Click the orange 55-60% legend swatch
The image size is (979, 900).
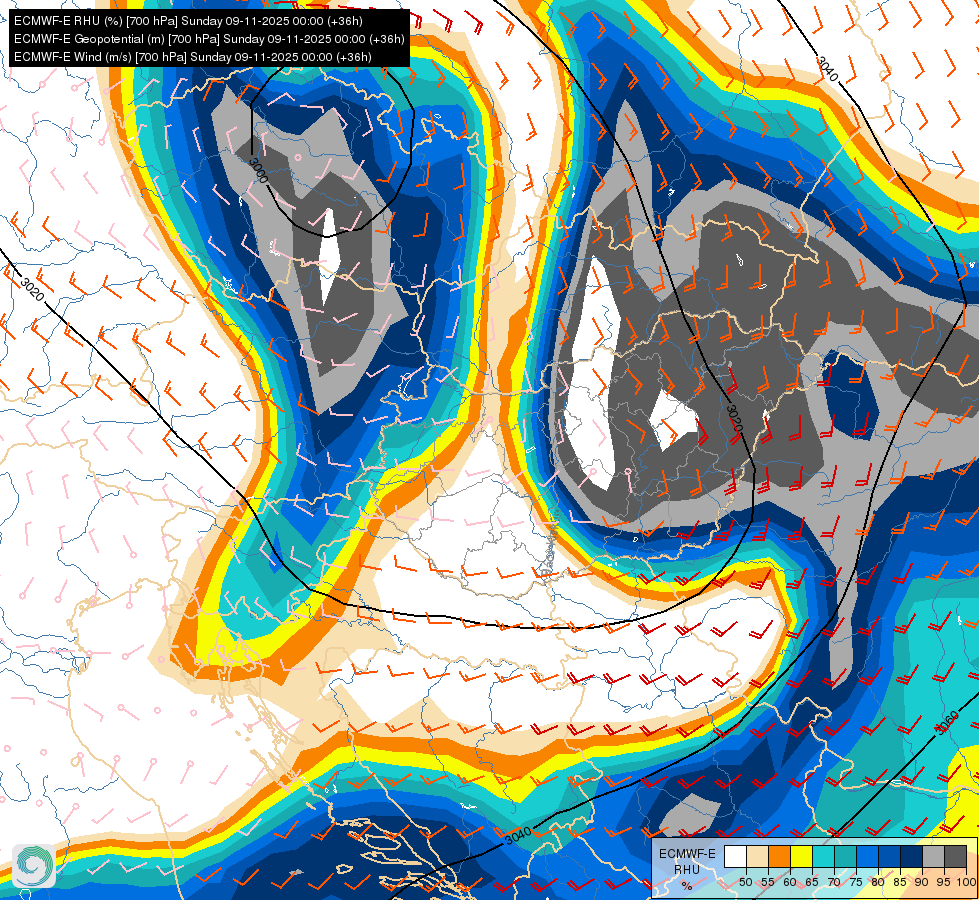tap(780, 856)
